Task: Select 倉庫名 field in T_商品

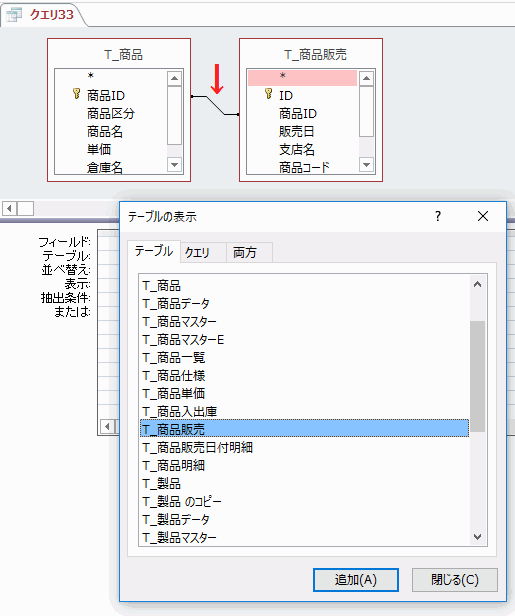Action: tap(104, 168)
